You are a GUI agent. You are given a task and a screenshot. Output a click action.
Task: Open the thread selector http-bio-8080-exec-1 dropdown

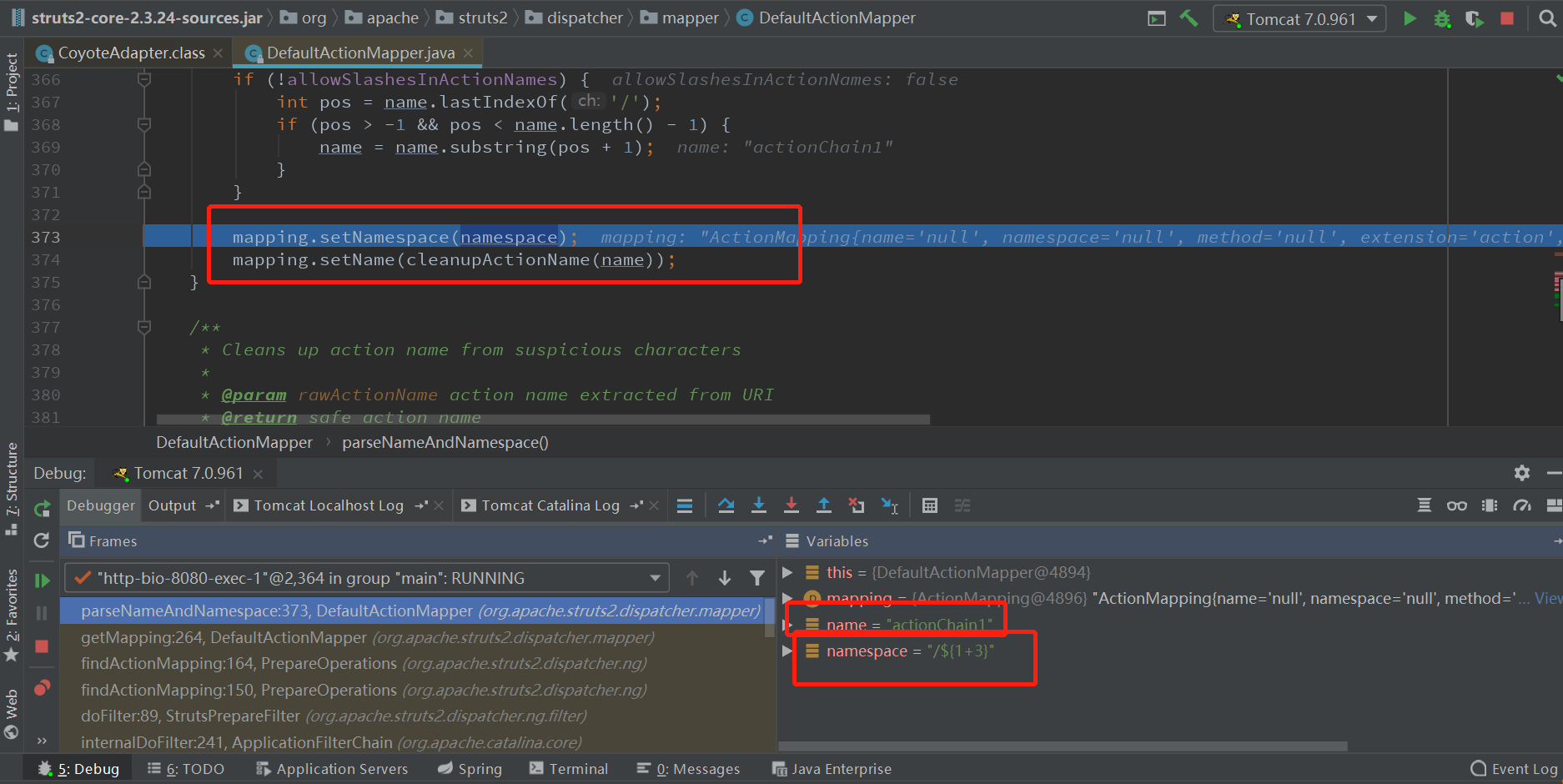click(367, 578)
